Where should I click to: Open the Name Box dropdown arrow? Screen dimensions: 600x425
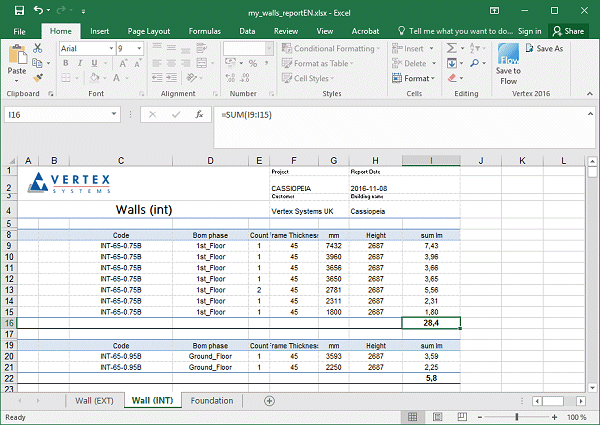click(116, 115)
